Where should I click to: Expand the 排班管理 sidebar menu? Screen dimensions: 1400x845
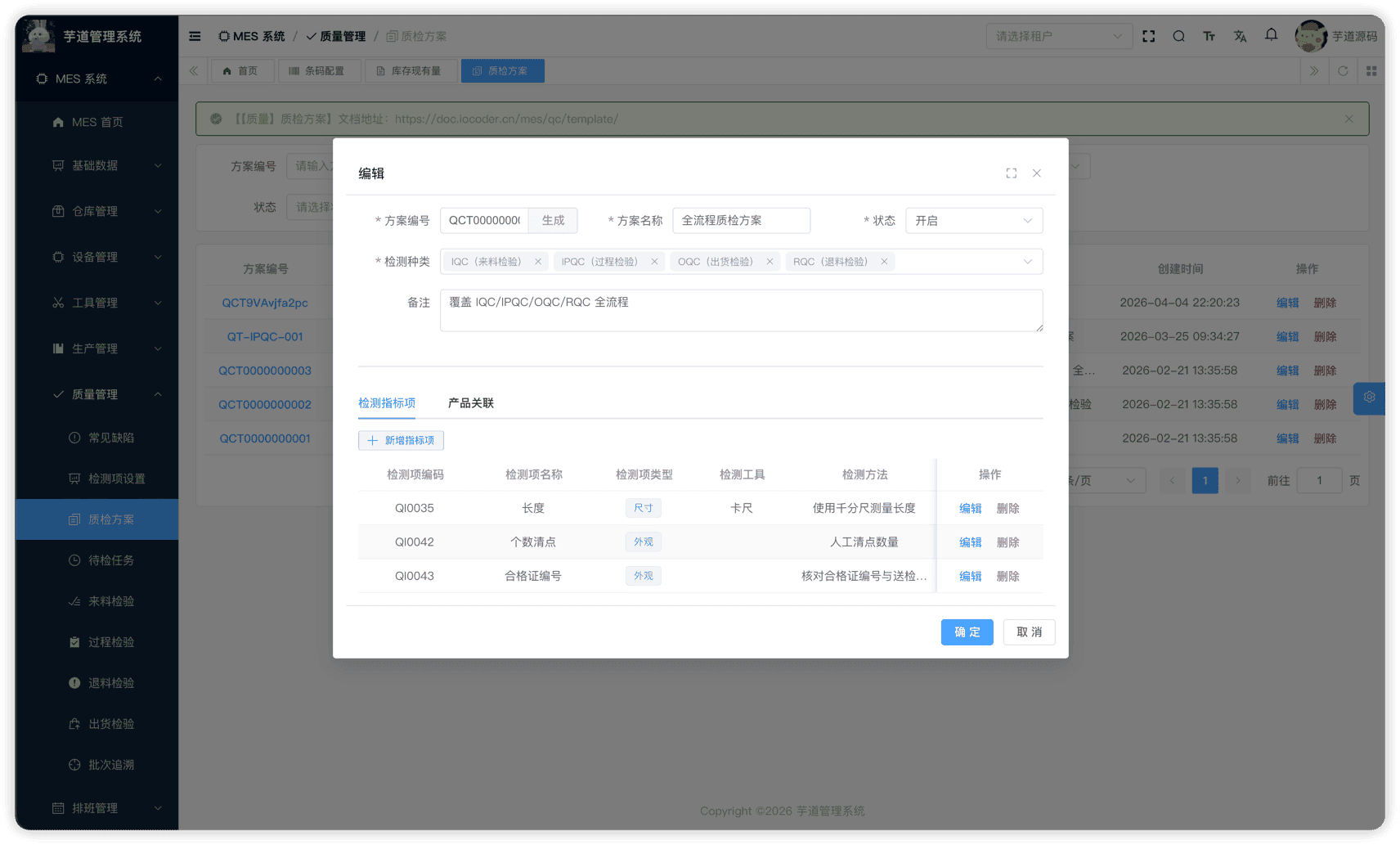click(x=96, y=808)
